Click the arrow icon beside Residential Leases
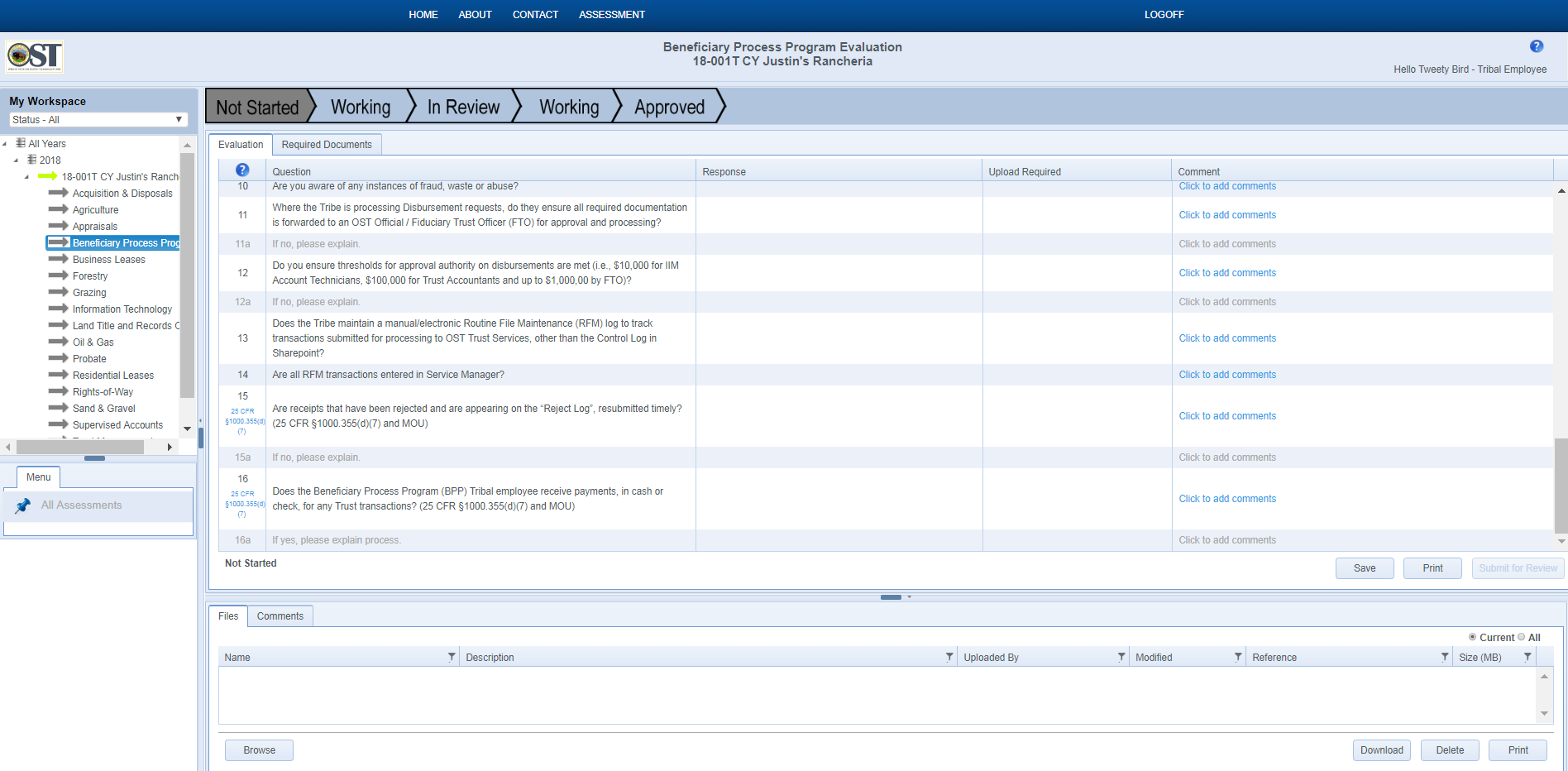 [59, 375]
